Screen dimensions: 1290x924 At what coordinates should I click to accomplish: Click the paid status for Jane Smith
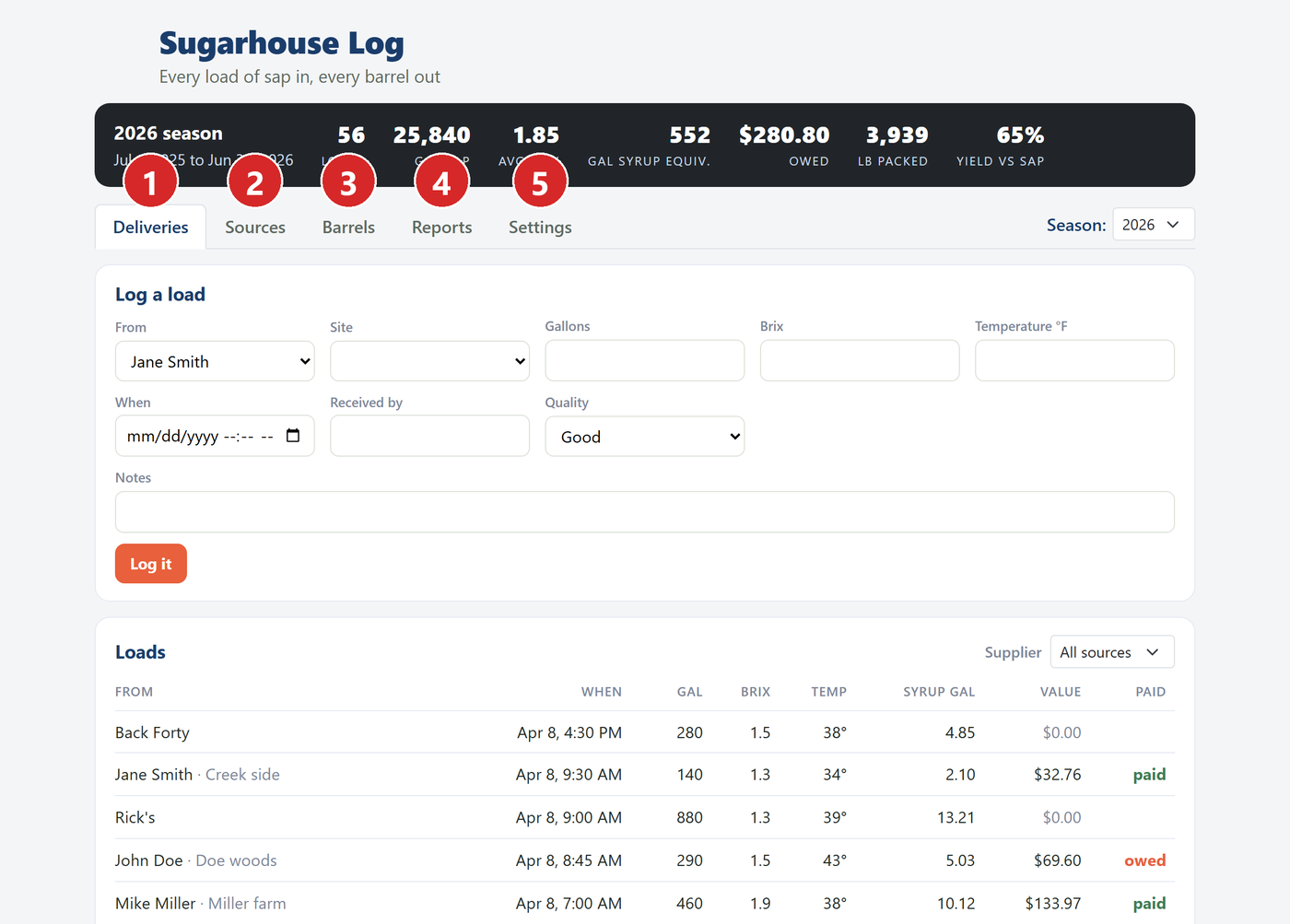pos(1149,775)
